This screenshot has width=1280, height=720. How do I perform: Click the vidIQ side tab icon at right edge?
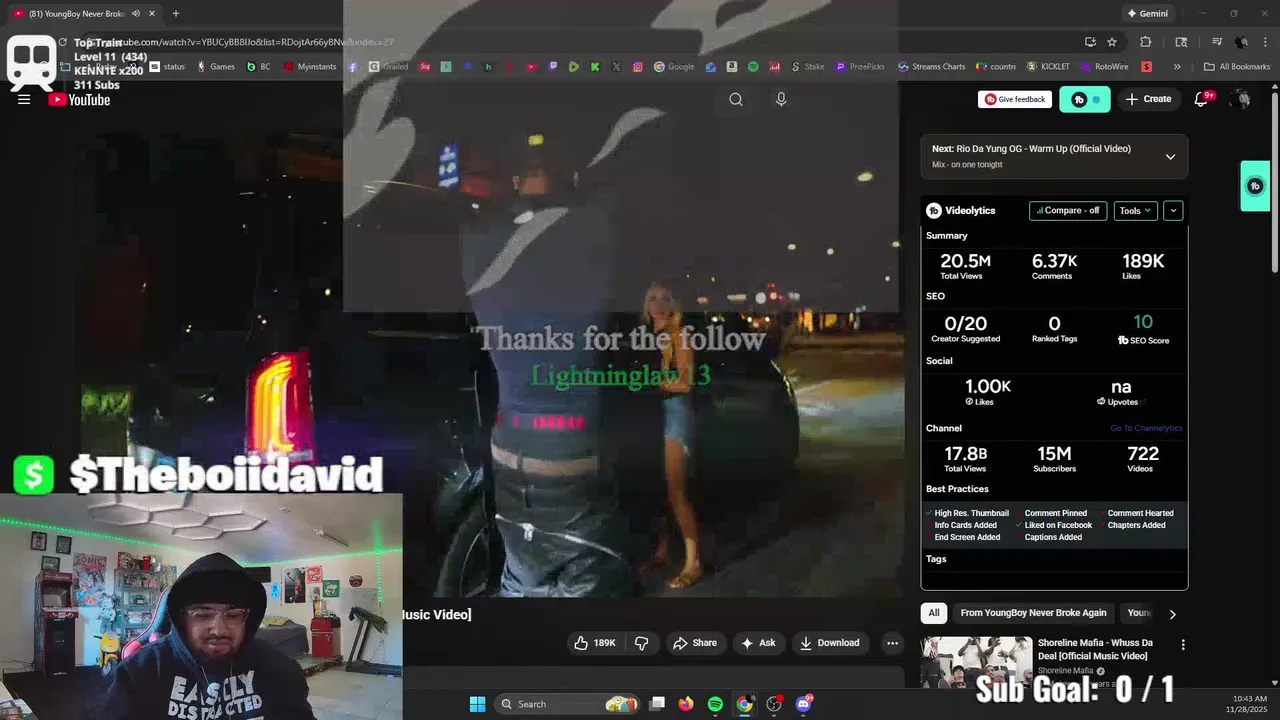pyautogui.click(x=1255, y=186)
